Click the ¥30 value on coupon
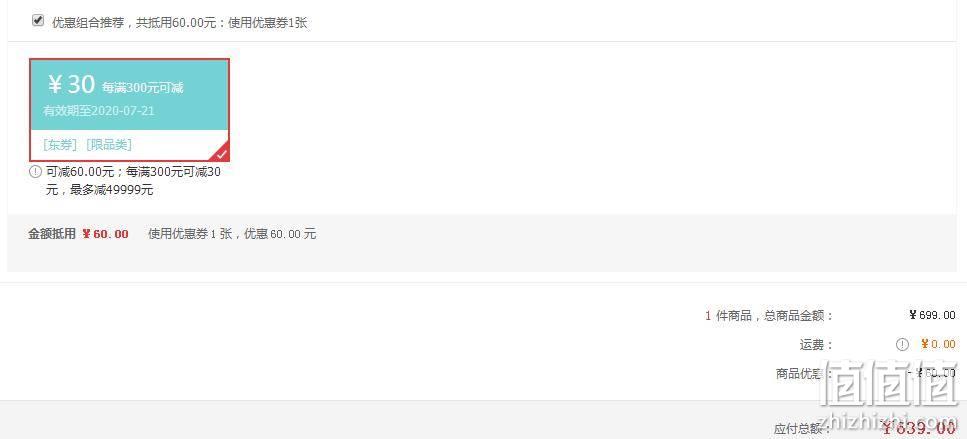The height and width of the screenshot is (439, 967). click(71, 84)
